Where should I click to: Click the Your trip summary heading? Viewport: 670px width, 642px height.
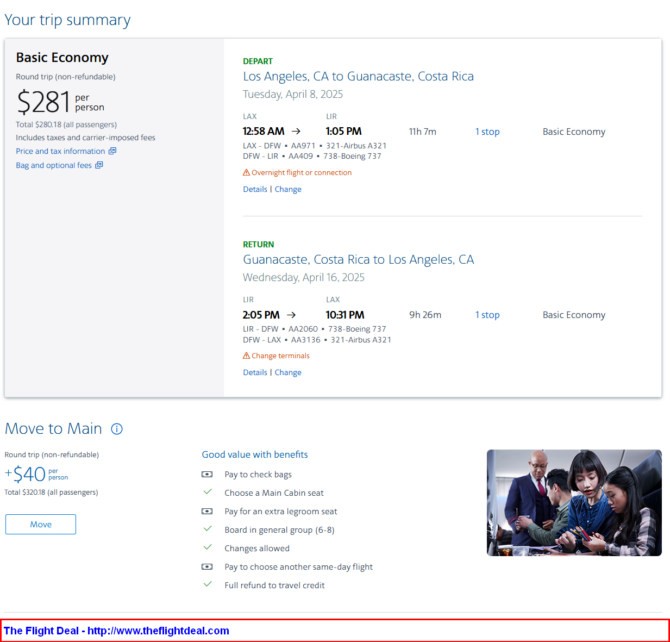(68, 20)
